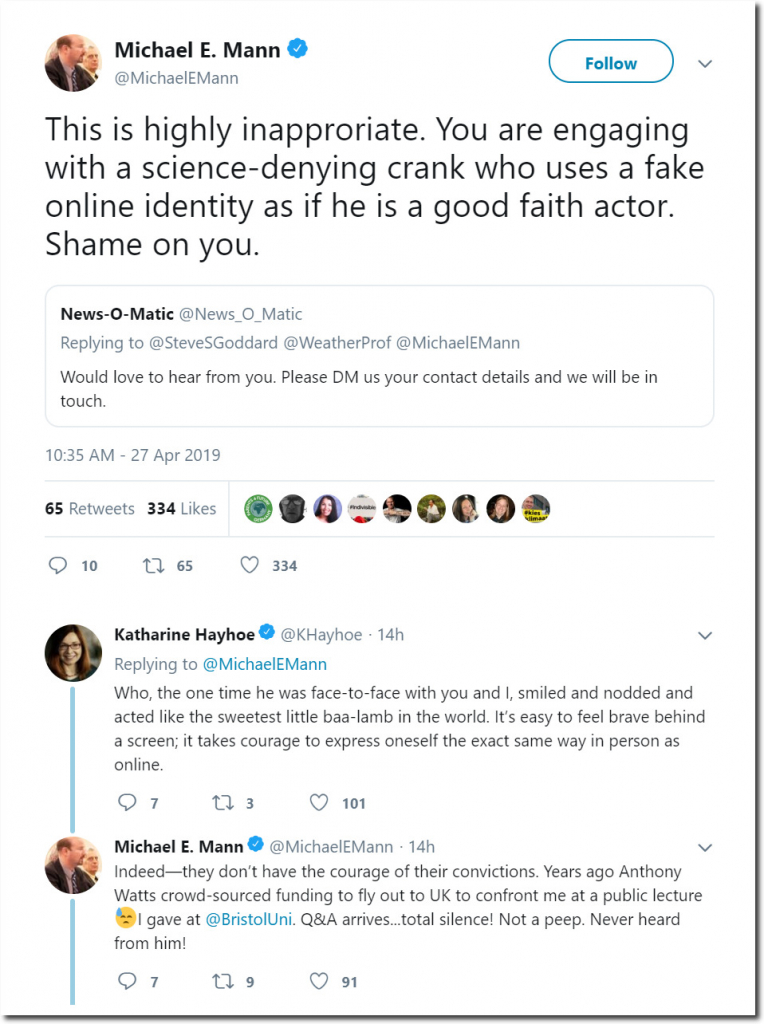Viewport: 764px width, 1024px height.
Task: Open Katharine Hayhoe's profile picture
Action: click(73, 653)
